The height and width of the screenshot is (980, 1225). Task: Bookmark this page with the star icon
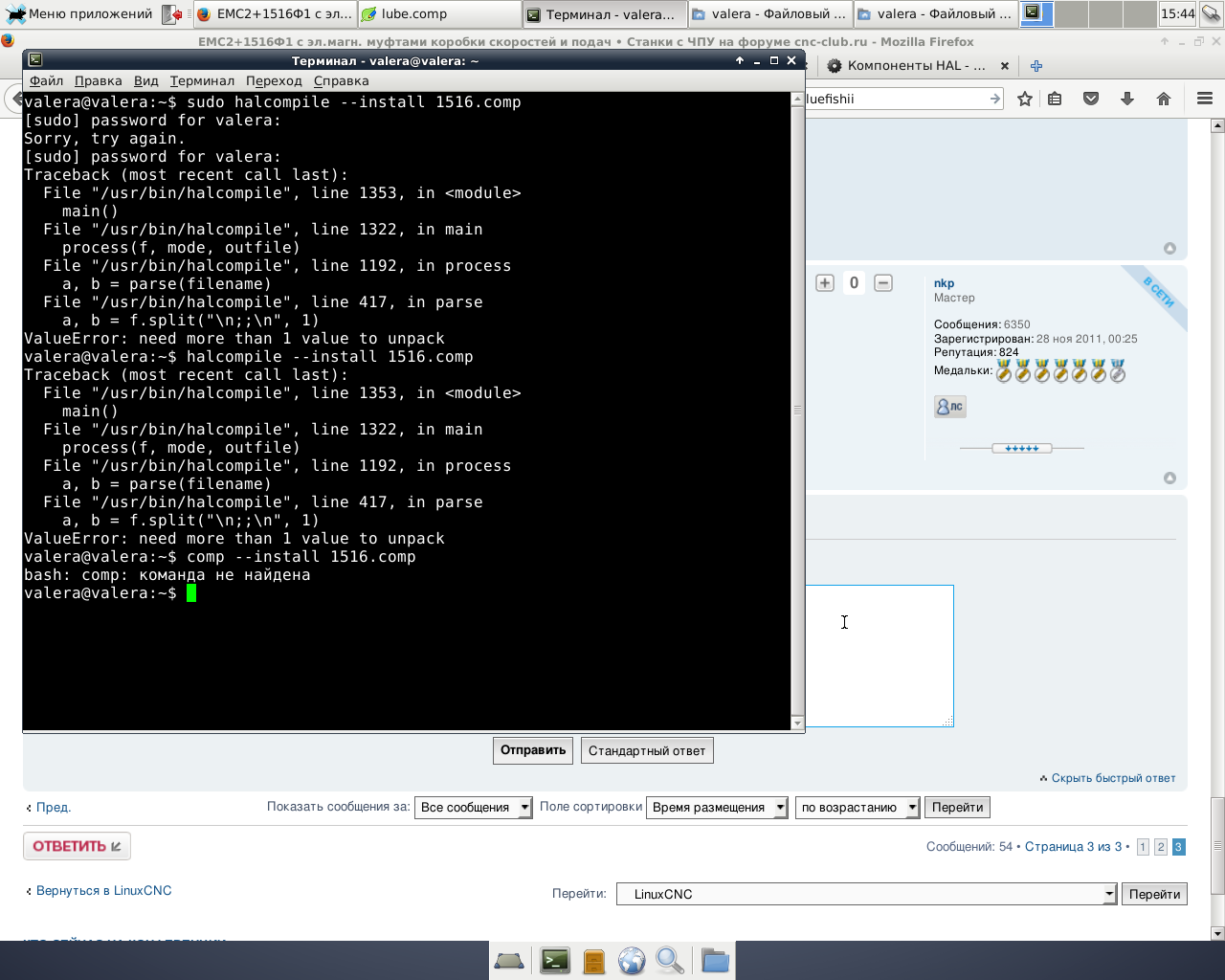pos(1025,99)
